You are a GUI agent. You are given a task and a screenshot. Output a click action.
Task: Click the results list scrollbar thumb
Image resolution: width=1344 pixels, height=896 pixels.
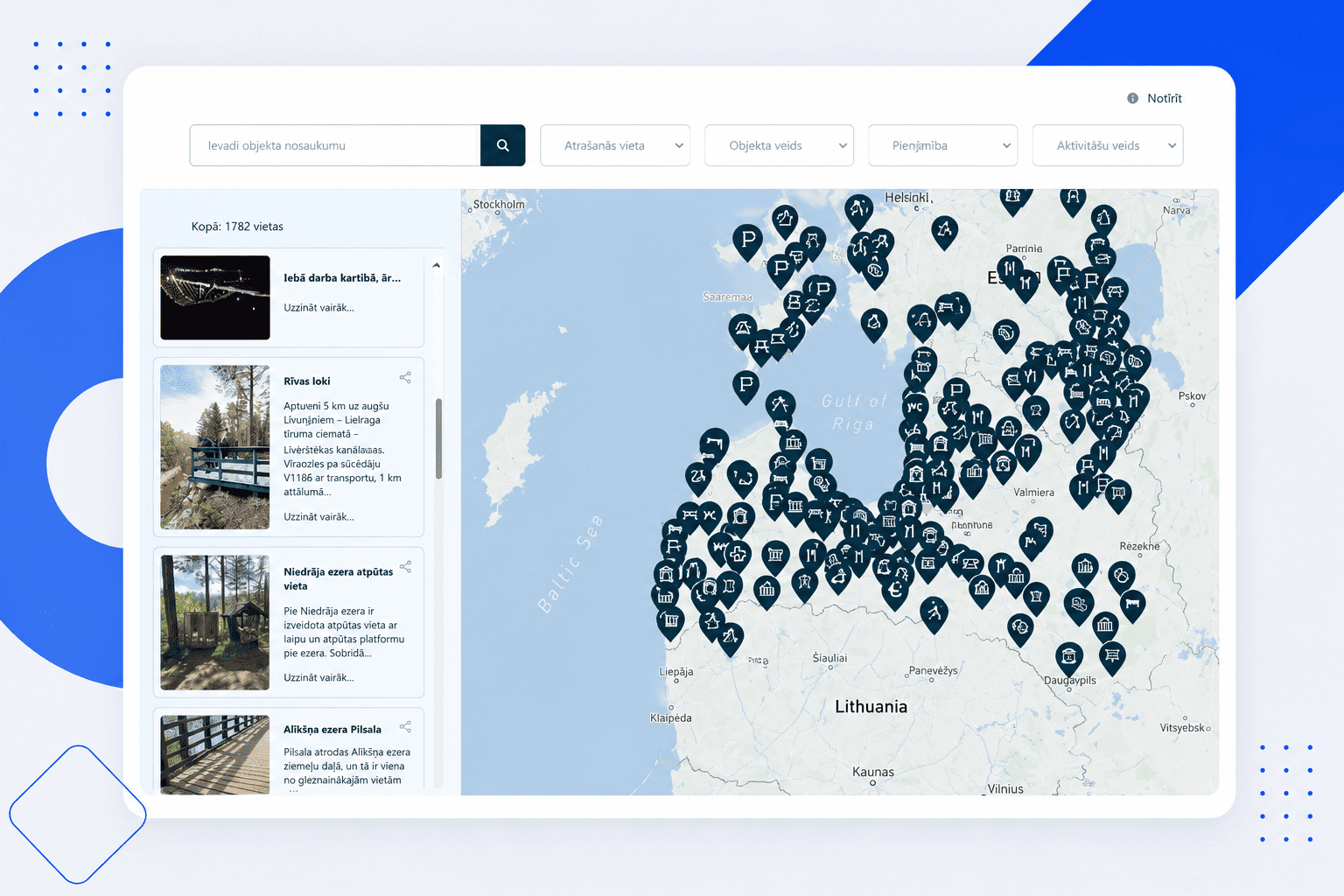[x=438, y=438]
